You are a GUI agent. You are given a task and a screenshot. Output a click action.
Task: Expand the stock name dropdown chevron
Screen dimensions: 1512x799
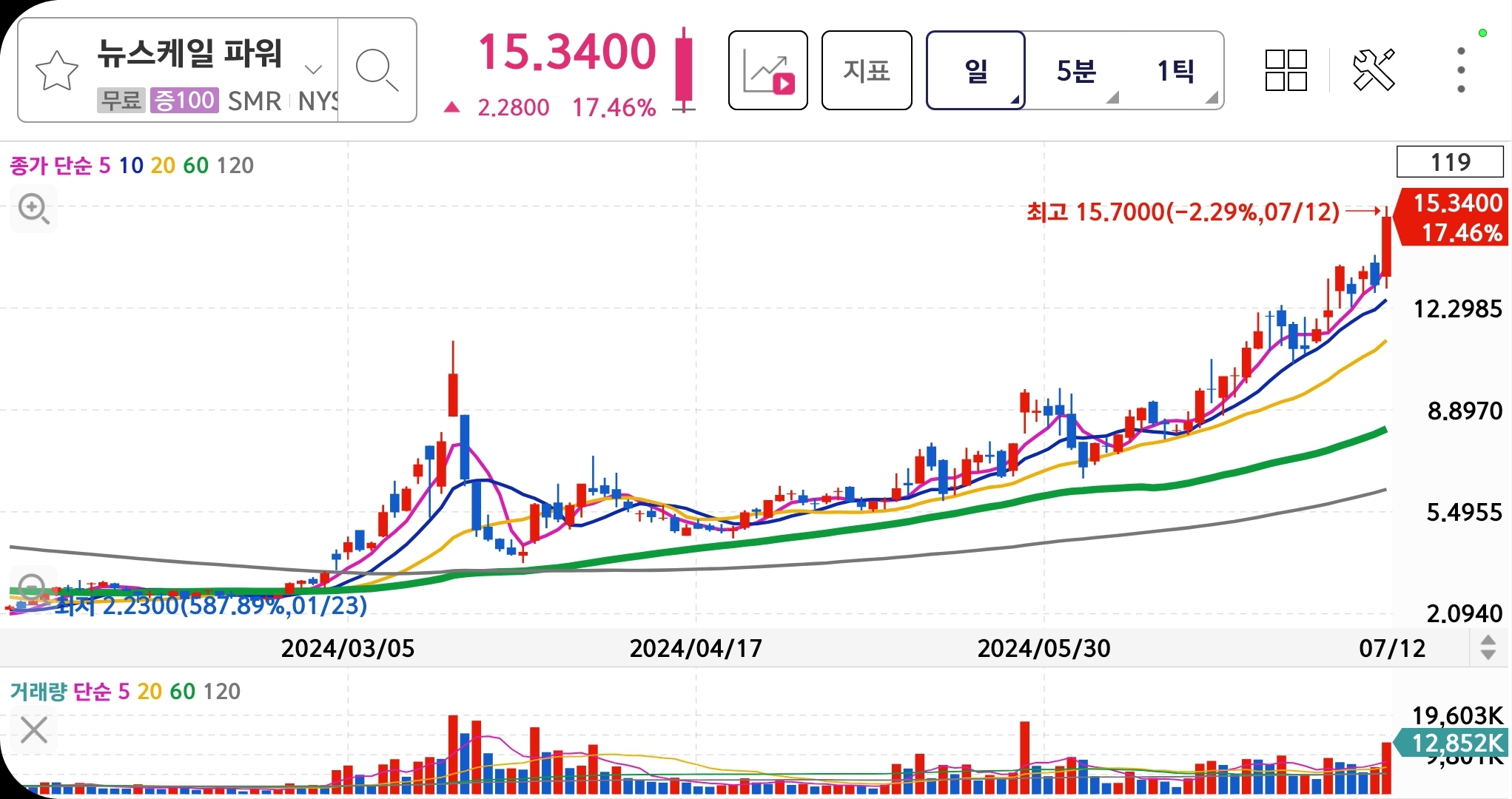pos(313,70)
